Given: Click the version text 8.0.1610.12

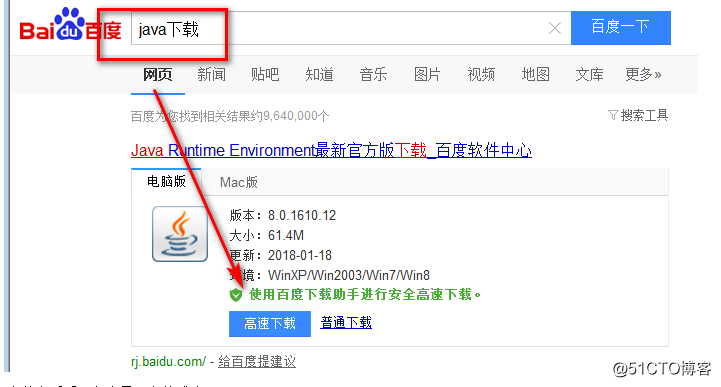Looking at the screenshot, I should [302, 215].
